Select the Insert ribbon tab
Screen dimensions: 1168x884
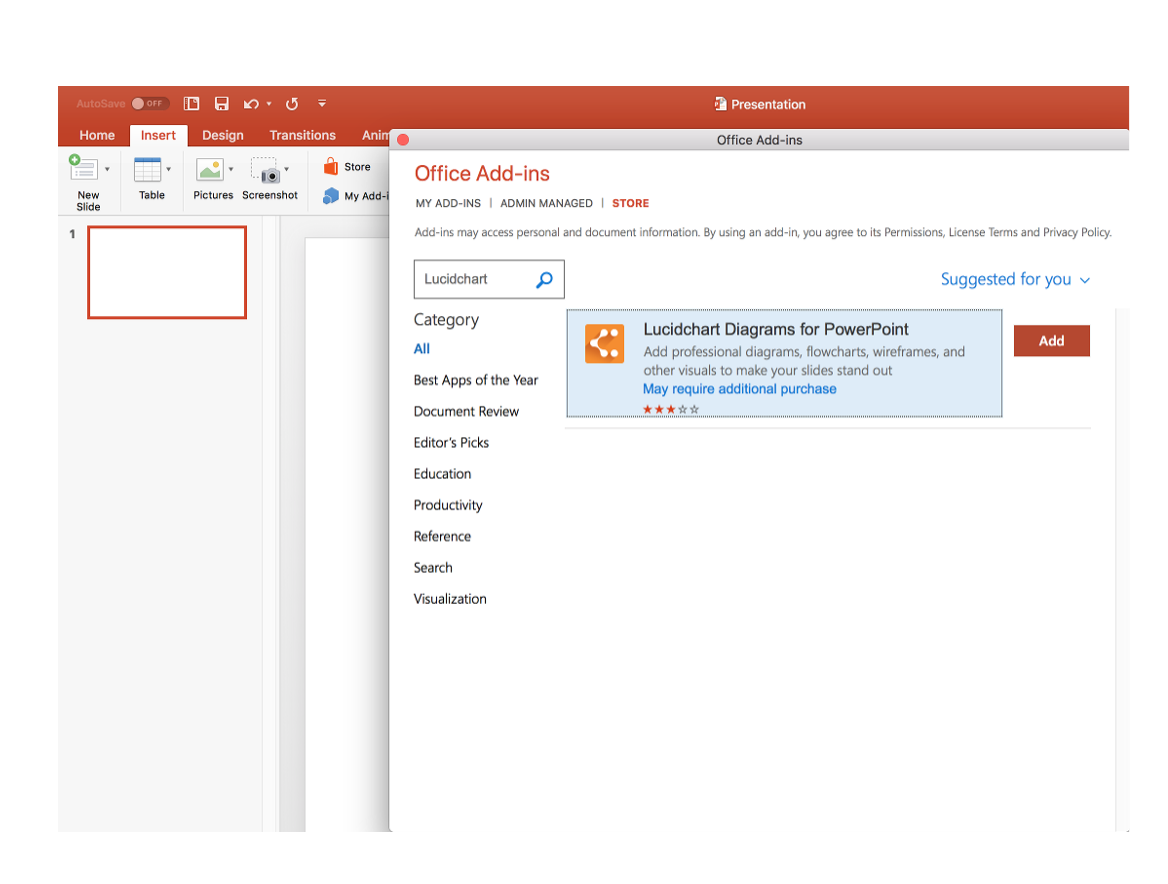[x=158, y=135]
